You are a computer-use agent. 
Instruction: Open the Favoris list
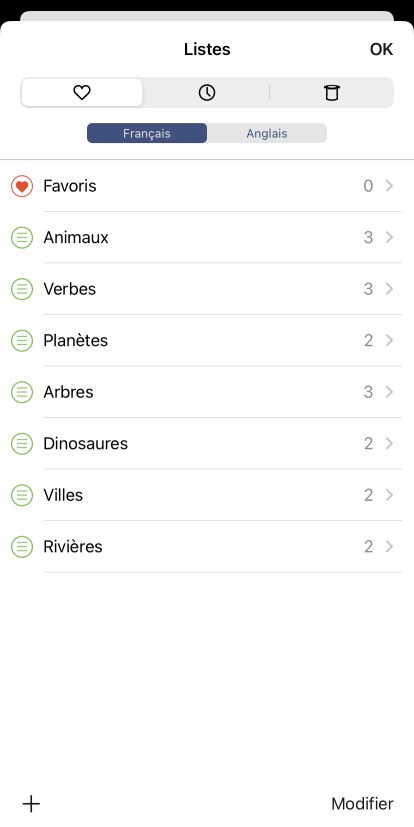click(x=207, y=186)
